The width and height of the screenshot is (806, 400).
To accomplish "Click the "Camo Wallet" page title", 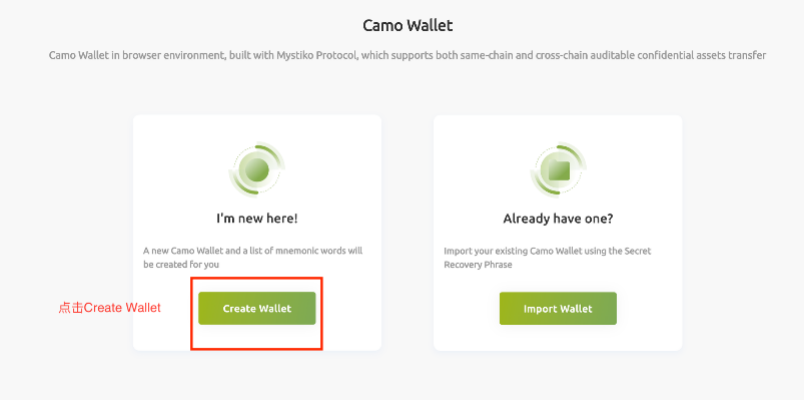I will [400, 25].
